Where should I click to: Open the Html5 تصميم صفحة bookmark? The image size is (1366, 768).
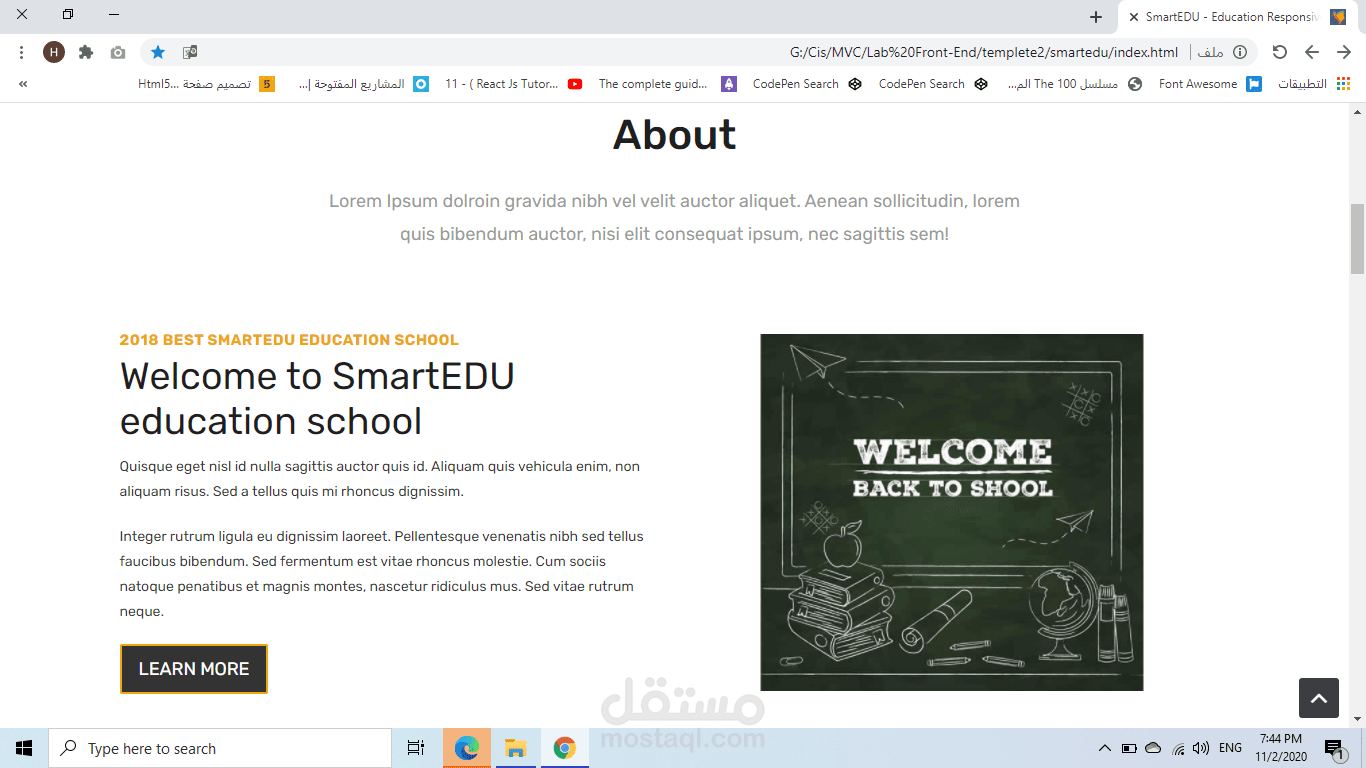[x=206, y=84]
